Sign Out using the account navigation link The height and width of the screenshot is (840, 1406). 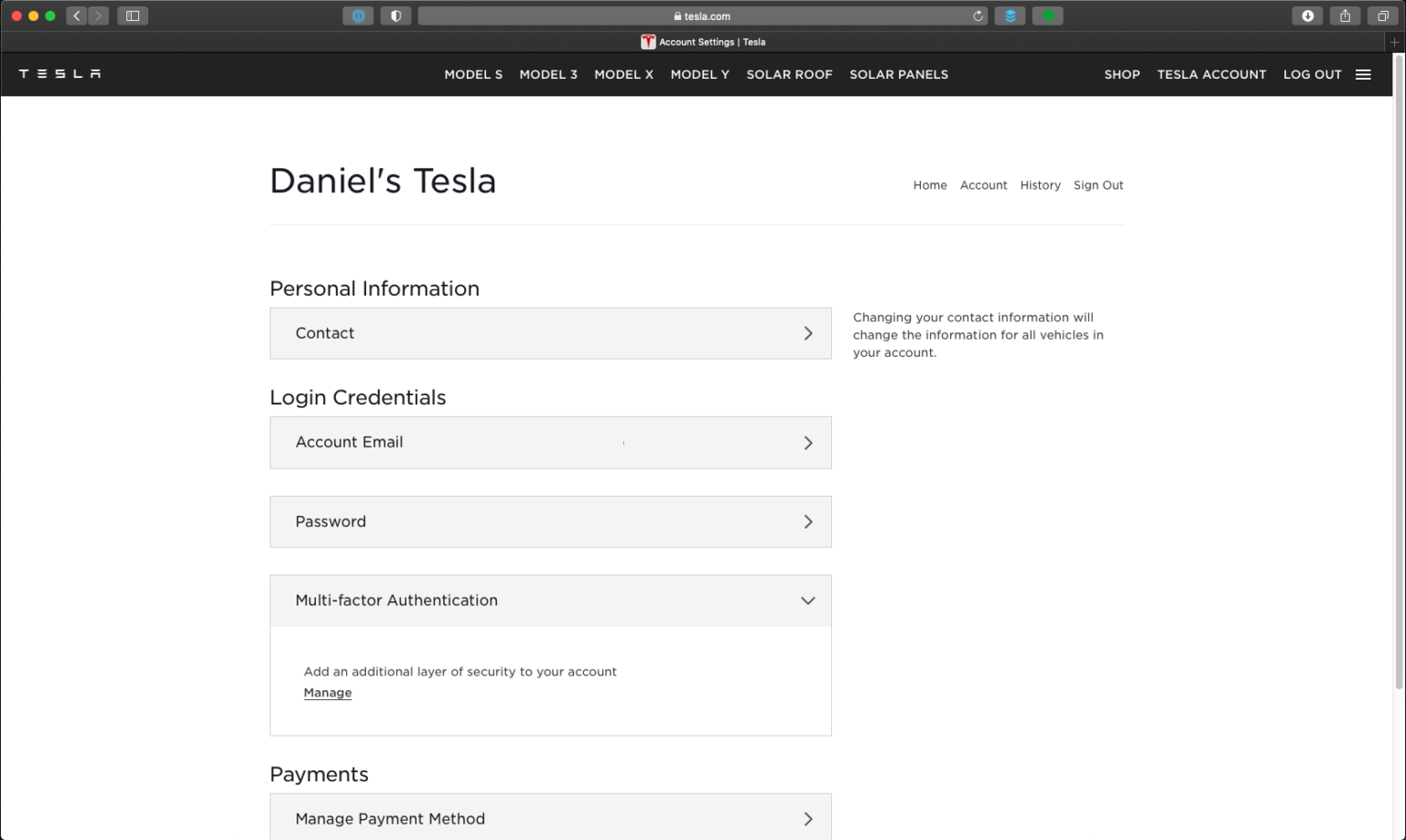coord(1098,185)
